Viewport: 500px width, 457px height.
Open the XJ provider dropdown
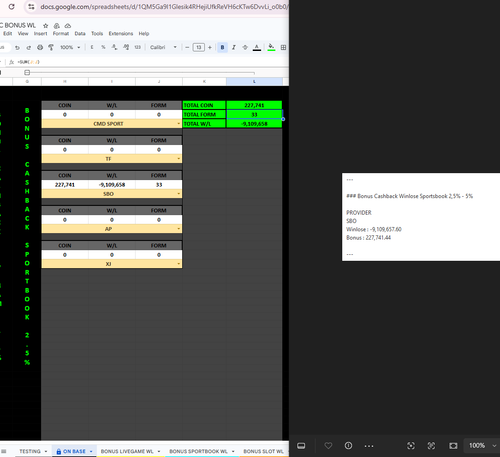179,264
